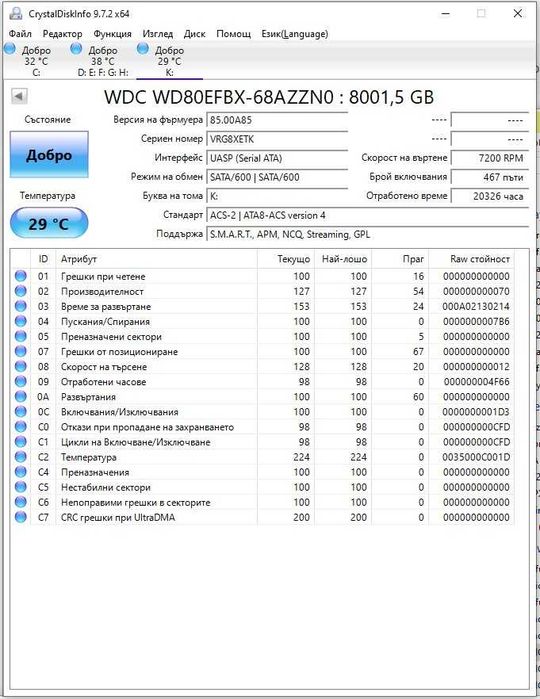Click status orb for 09 Отработени часове
Screen dimensions: 540x699
click(x=21, y=382)
